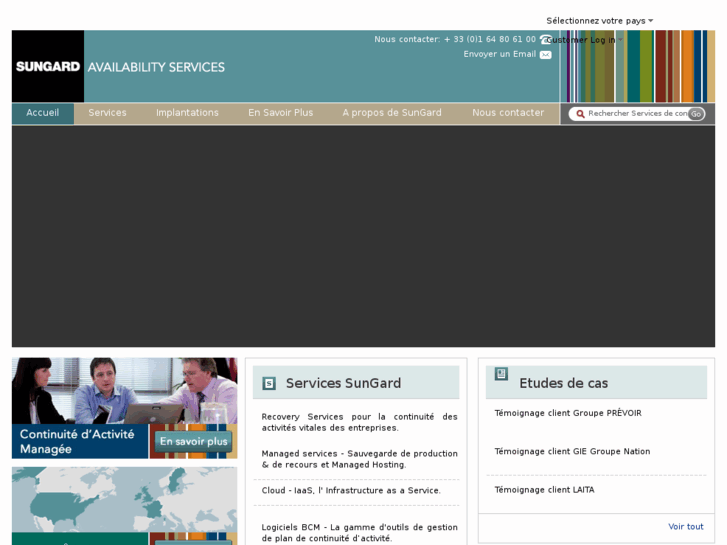Viewport: 727px width, 545px height.
Task: Open the Services menu
Action: tap(107, 113)
